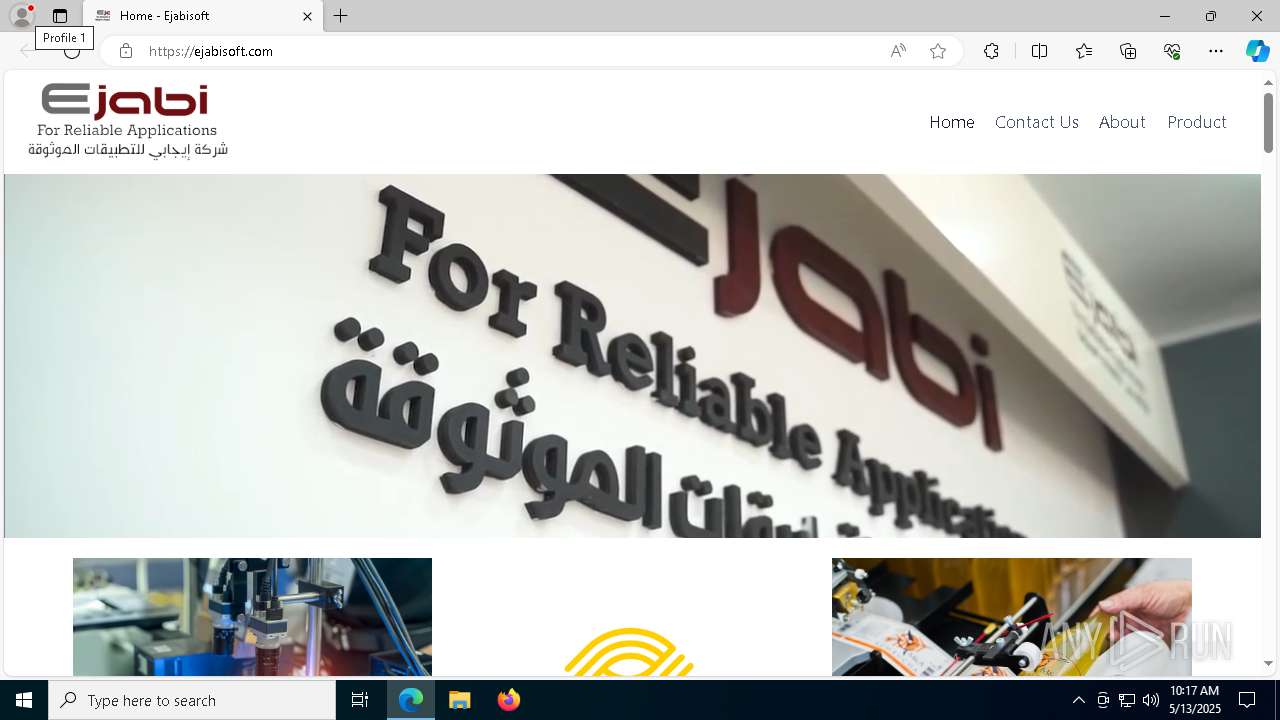Activate Read aloud icon in address bar
The height and width of the screenshot is (720, 1280).
[898, 51]
